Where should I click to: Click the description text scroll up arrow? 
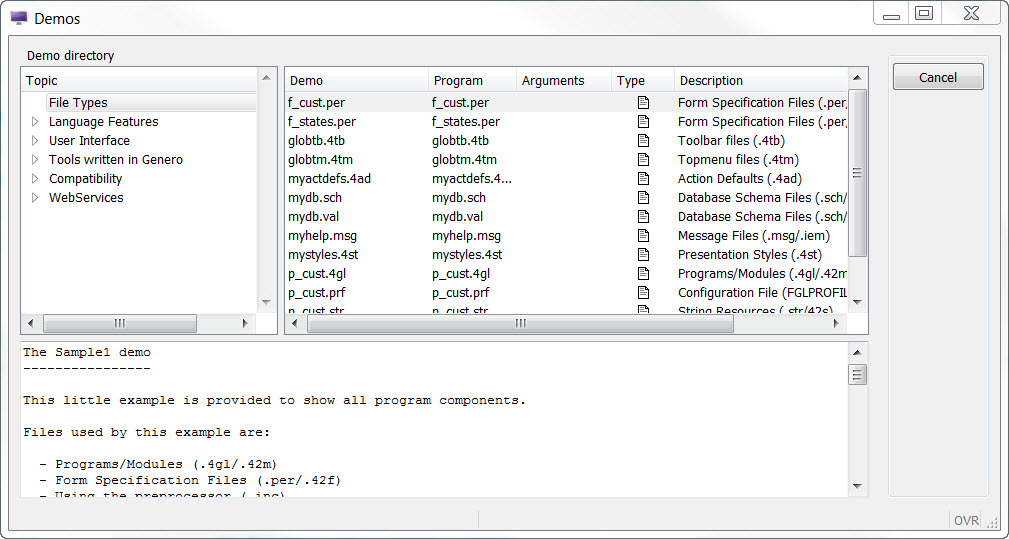(x=857, y=352)
